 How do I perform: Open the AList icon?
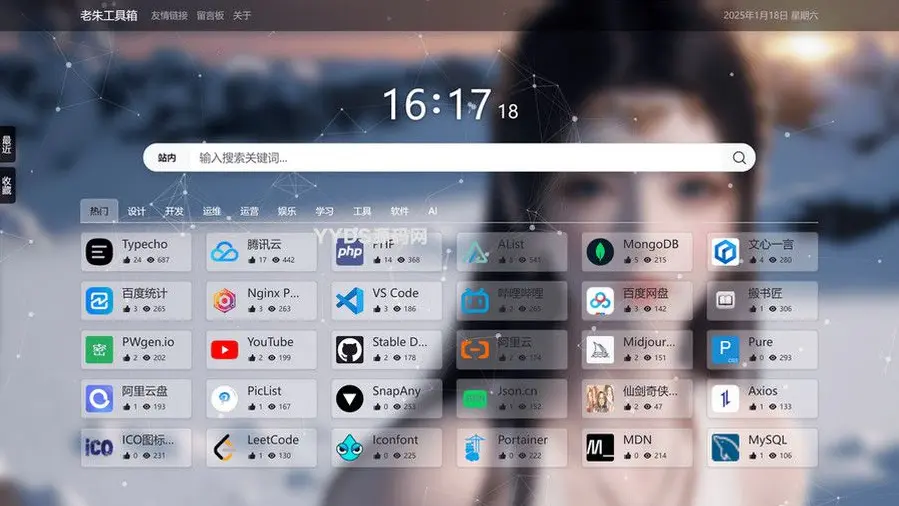point(475,252)
